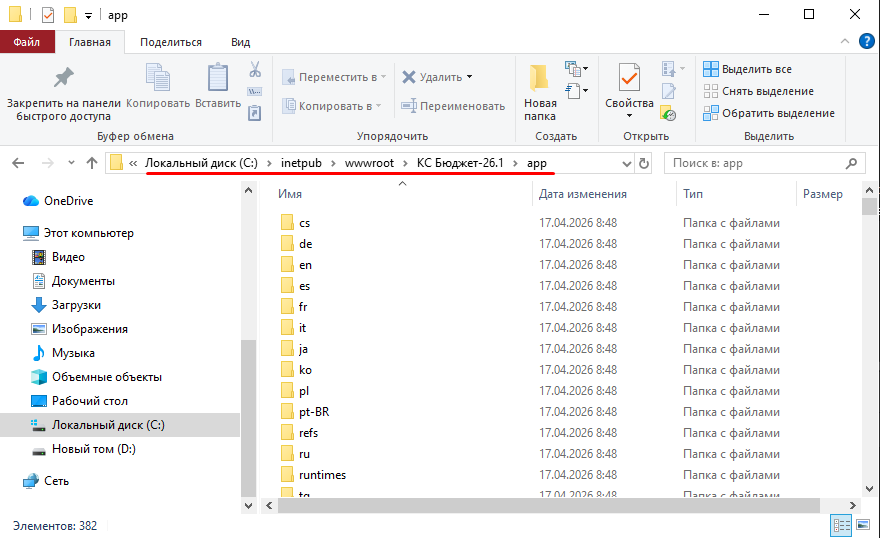The image size is (880, 538).
Task: Click Переименовать button
Action: pyautogui.click(x=453, y=105)
